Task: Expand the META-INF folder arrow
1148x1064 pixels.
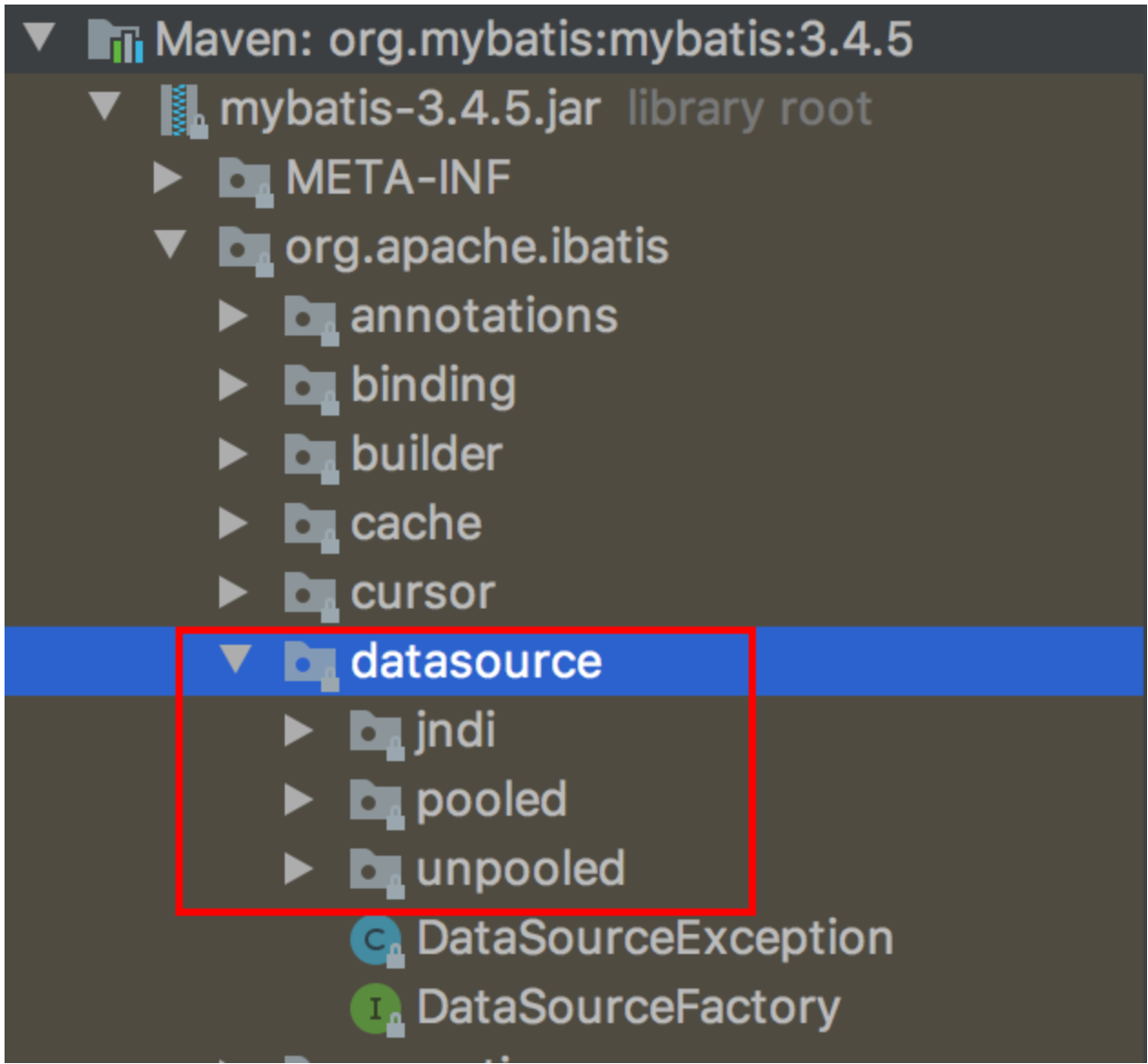Action: coord(166,178)
